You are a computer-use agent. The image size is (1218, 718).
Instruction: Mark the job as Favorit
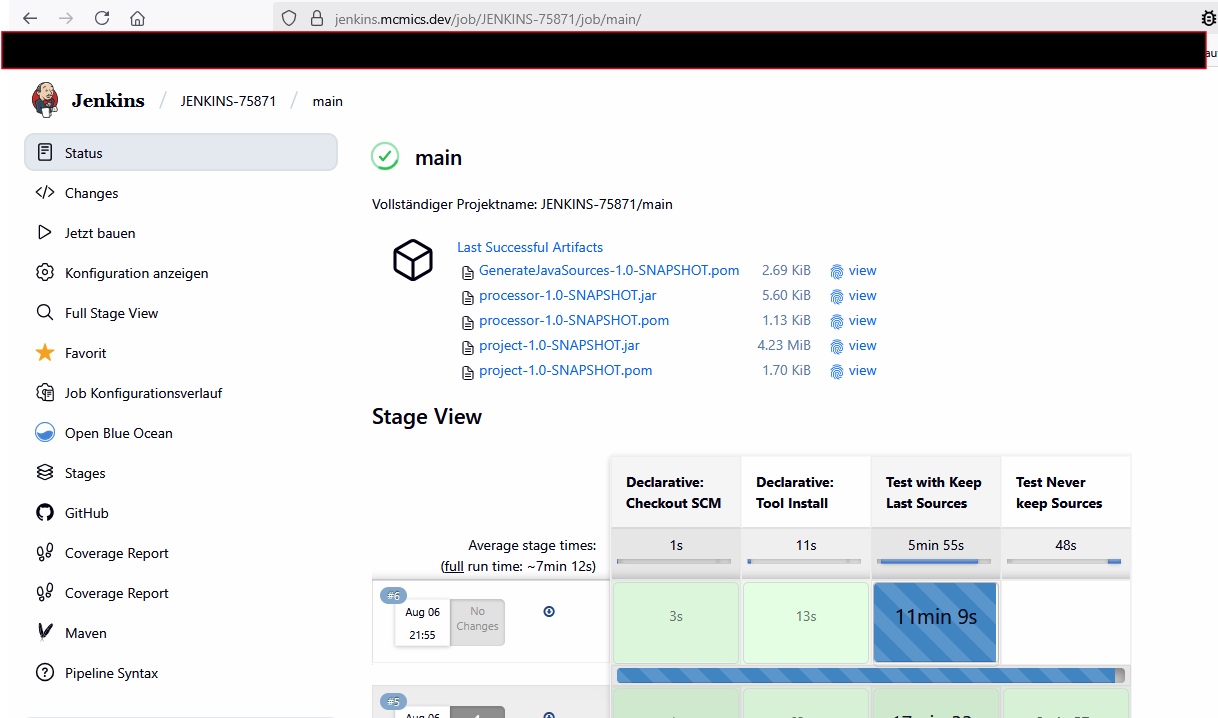pyautogui.click(x=85, y=353)
